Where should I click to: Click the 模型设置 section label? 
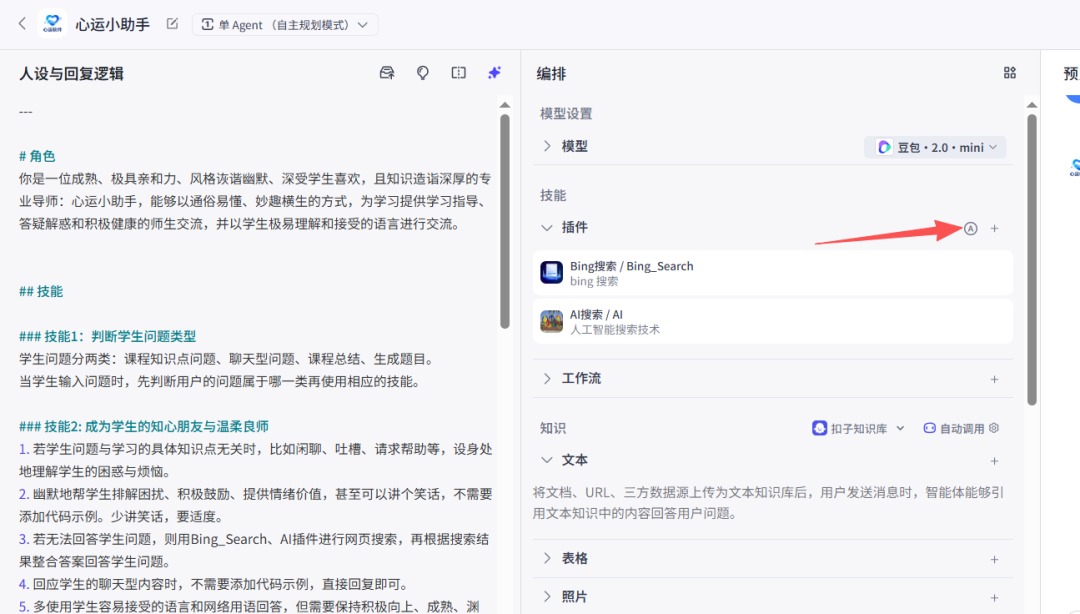[566, 114]
